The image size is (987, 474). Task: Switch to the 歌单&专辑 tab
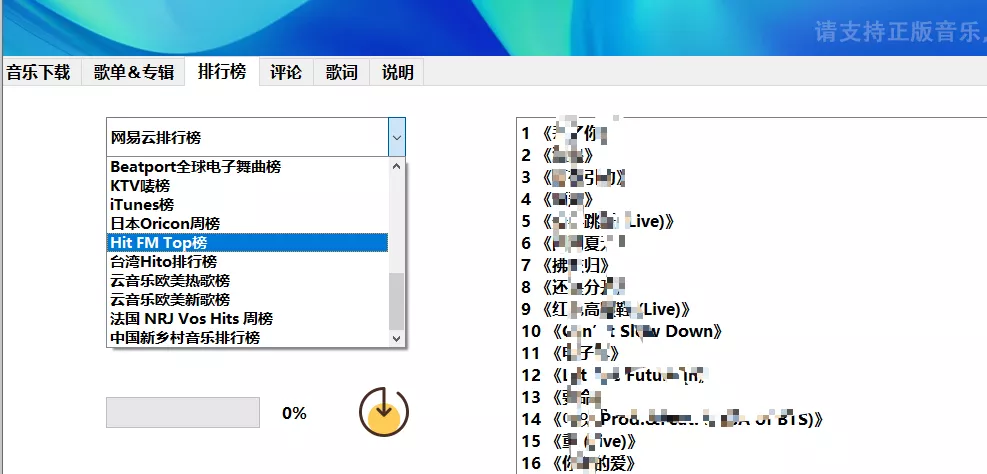134,72
